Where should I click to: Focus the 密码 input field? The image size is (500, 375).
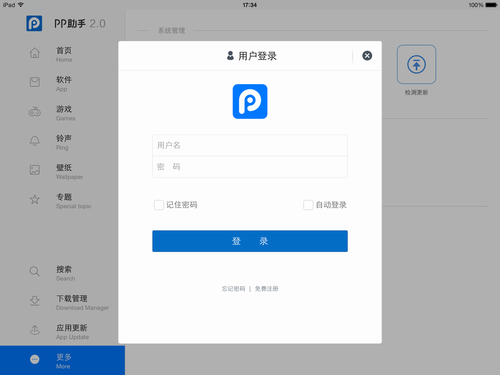coord(250,167)
